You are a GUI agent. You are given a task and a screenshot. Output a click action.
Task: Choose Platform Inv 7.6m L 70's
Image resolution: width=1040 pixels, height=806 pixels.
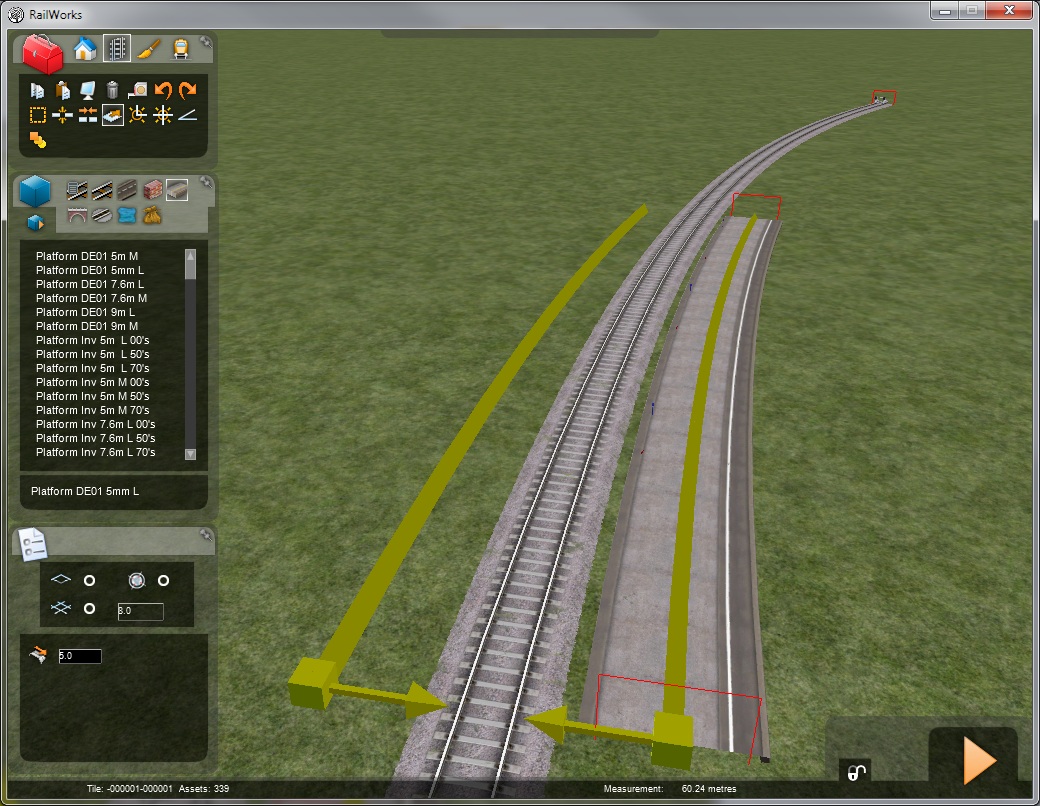click(96, 452)
